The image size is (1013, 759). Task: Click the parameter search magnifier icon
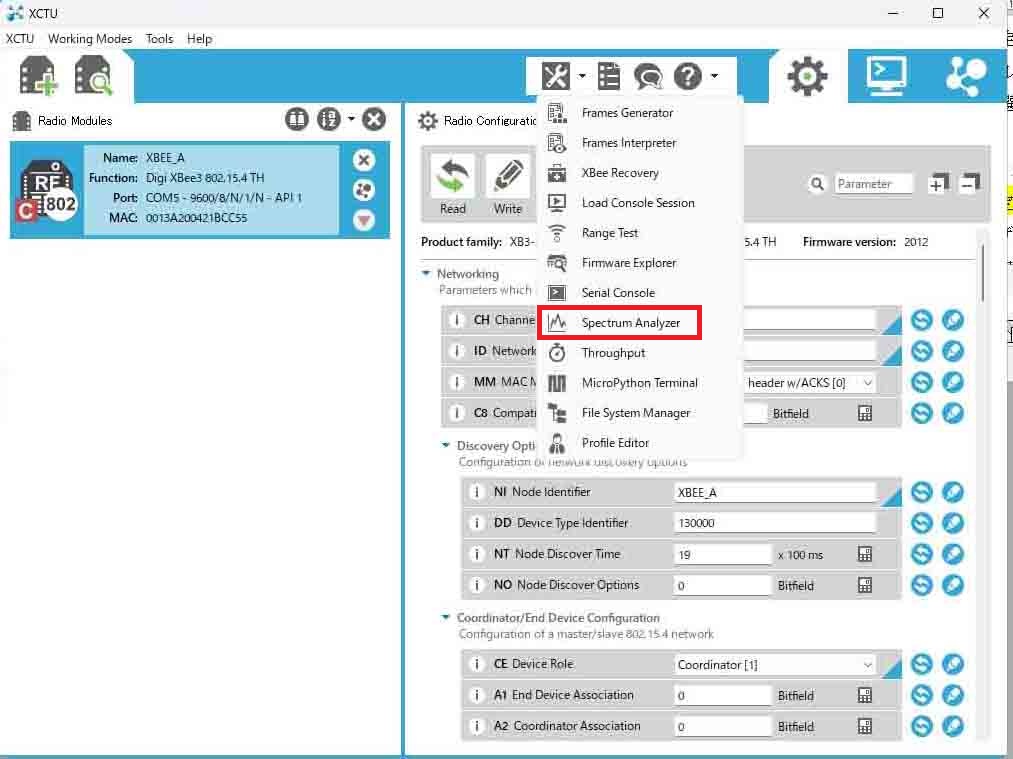click(x=817, y=184)
